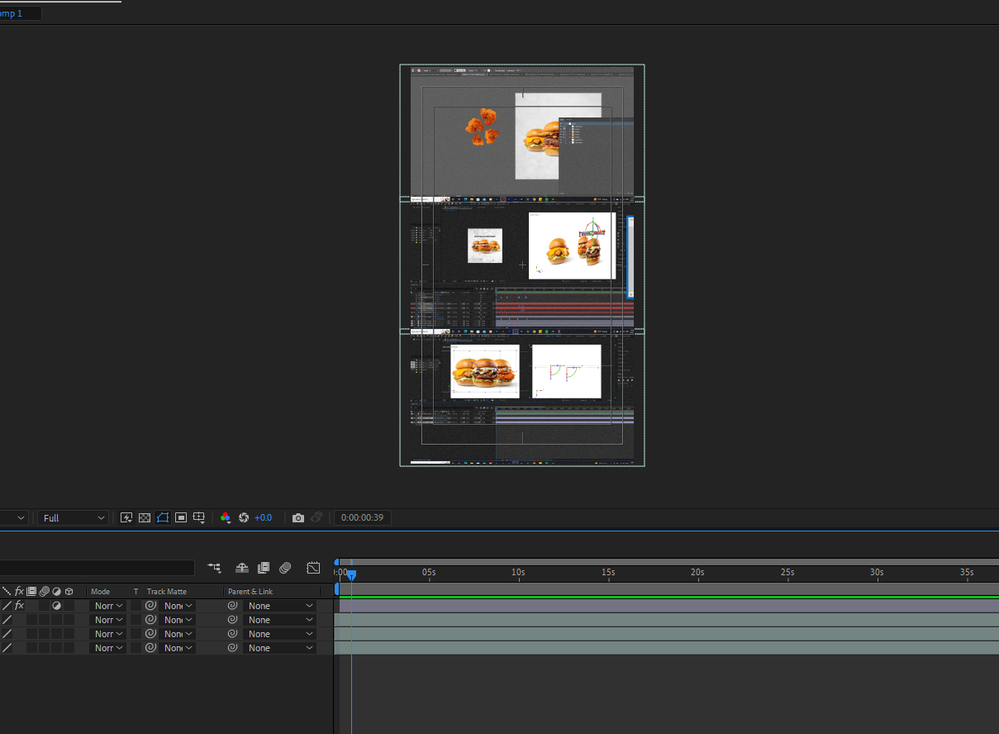
Task: Click the timeline current-time indicator handle
Action: pos(351,575)
